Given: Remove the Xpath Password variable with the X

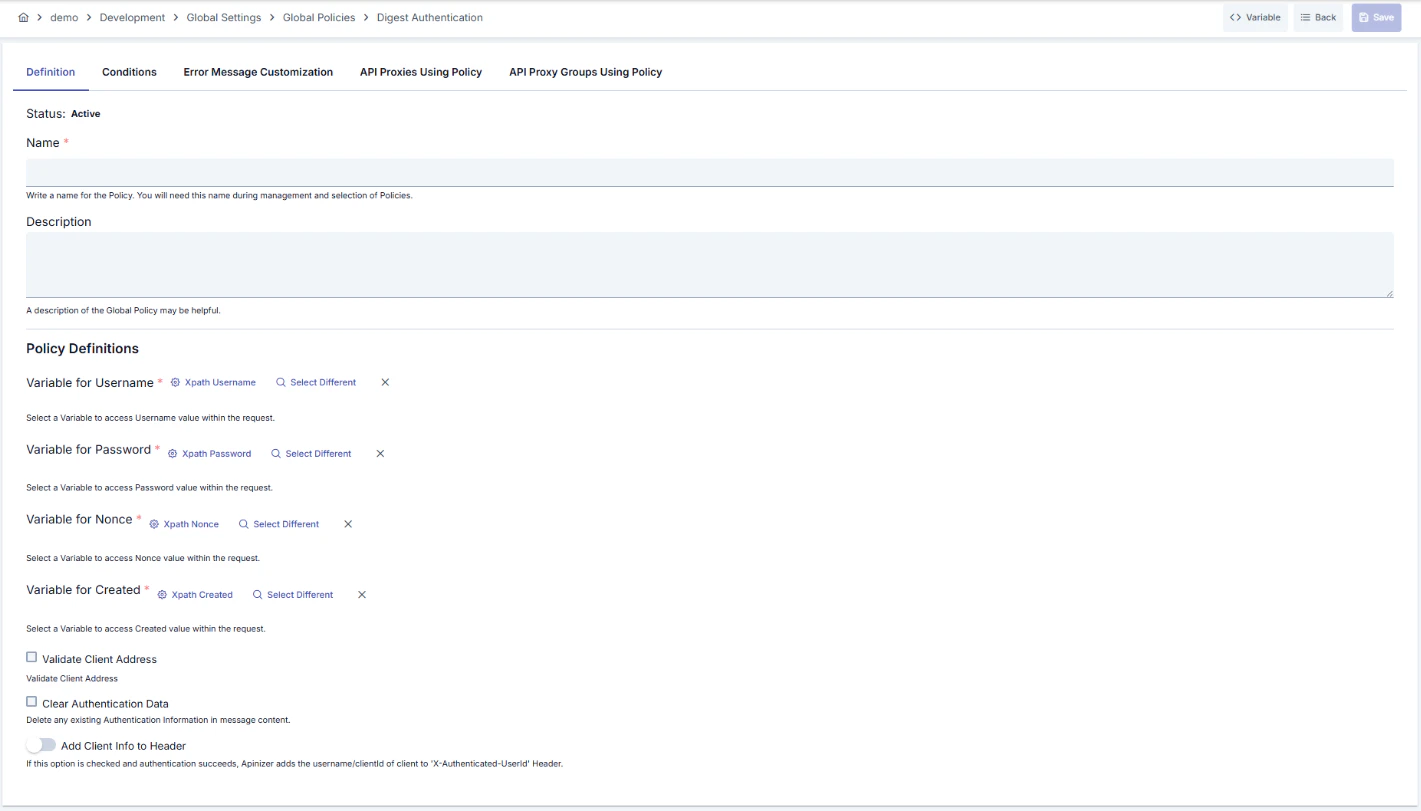Looking at the screenshot, I should [380, 453].
